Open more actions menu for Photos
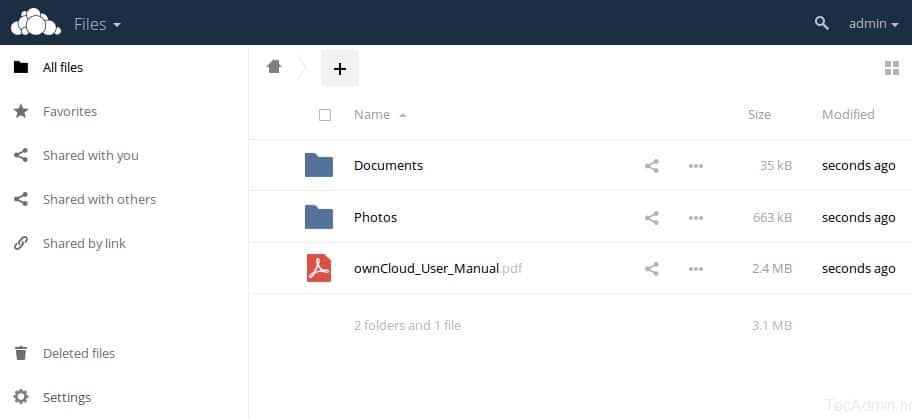The width and height of the screenshot is (912, 419). click(x=696, y=218)
